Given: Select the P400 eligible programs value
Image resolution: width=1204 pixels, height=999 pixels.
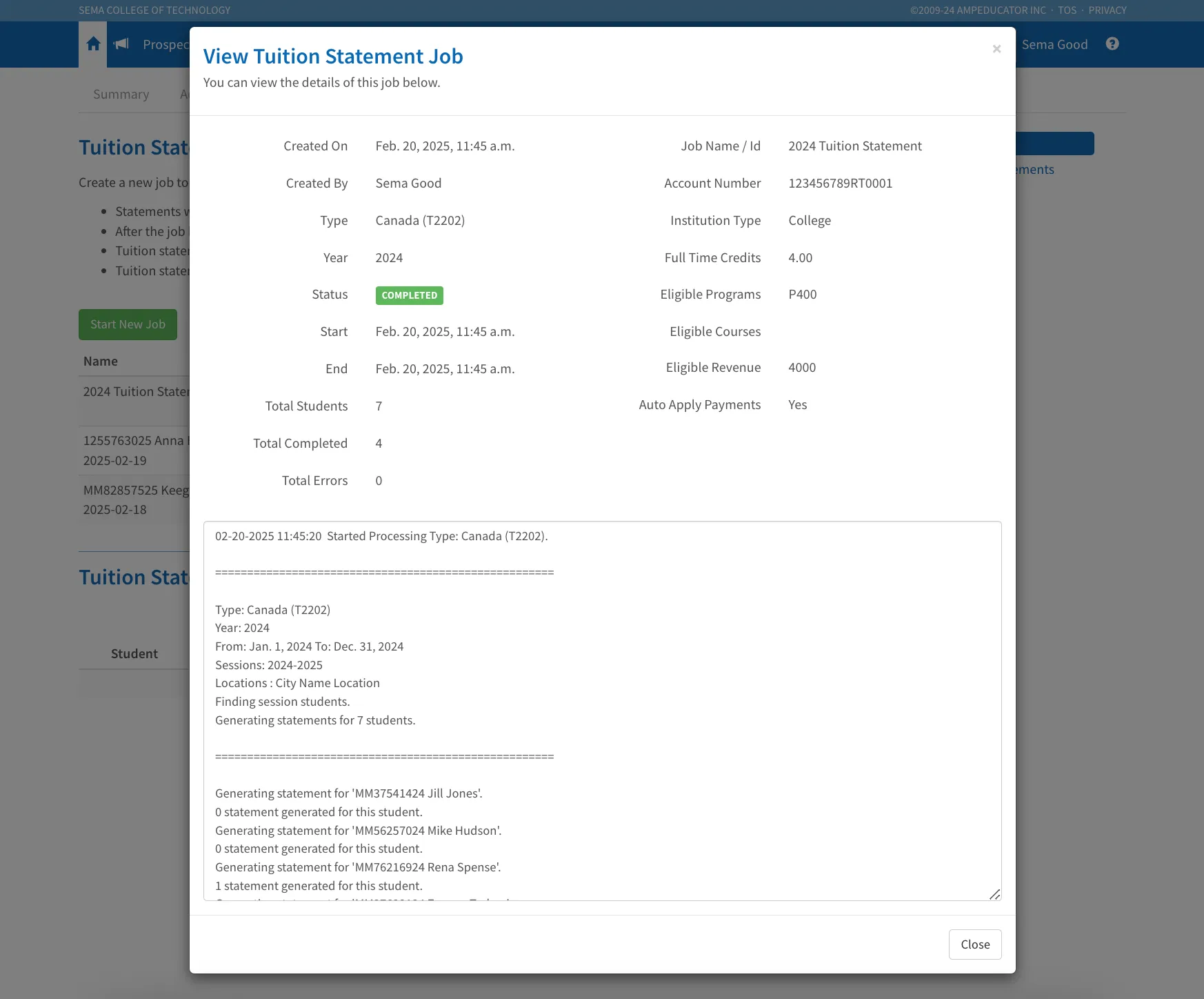Looking at the screenshot, I should (803, 295).
